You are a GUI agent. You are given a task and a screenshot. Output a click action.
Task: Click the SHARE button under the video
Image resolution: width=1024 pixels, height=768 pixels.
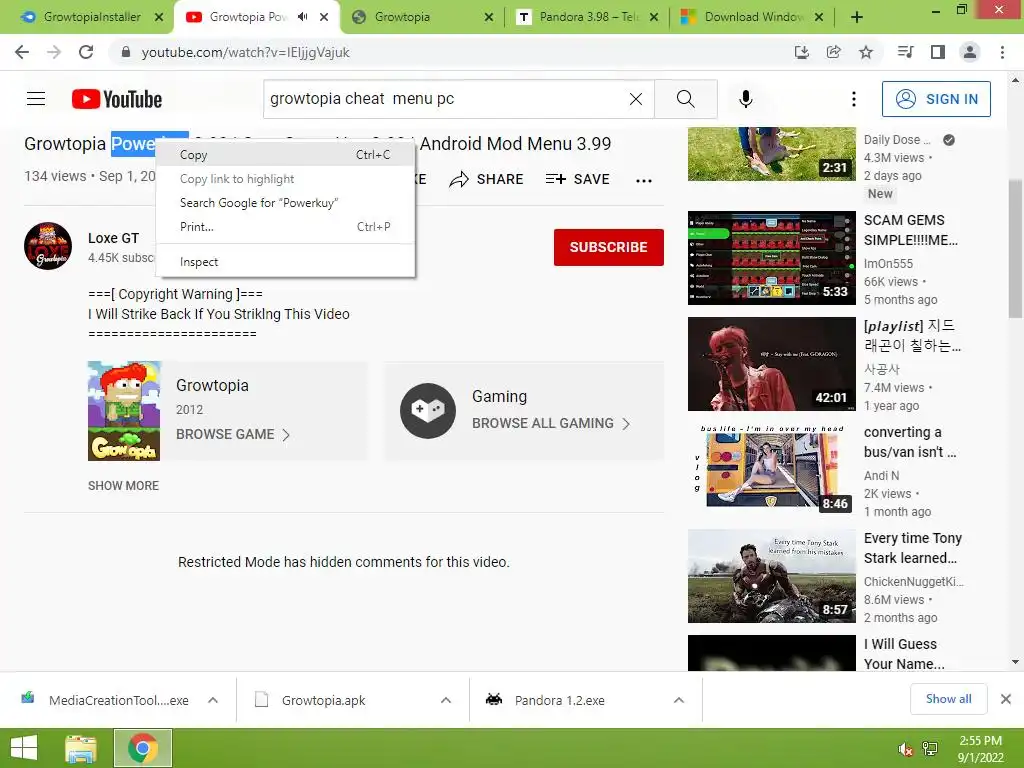point(487,180)
